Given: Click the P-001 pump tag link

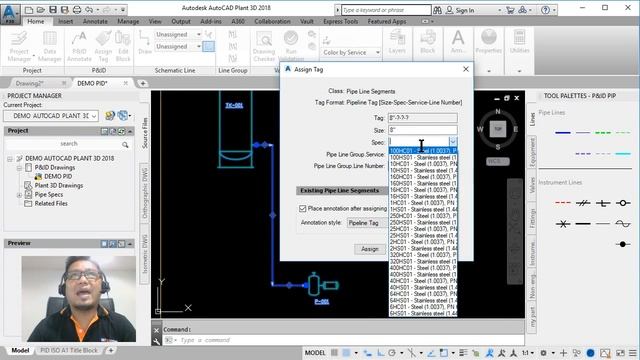Looking at the screenshot, I should click(322, 302).
